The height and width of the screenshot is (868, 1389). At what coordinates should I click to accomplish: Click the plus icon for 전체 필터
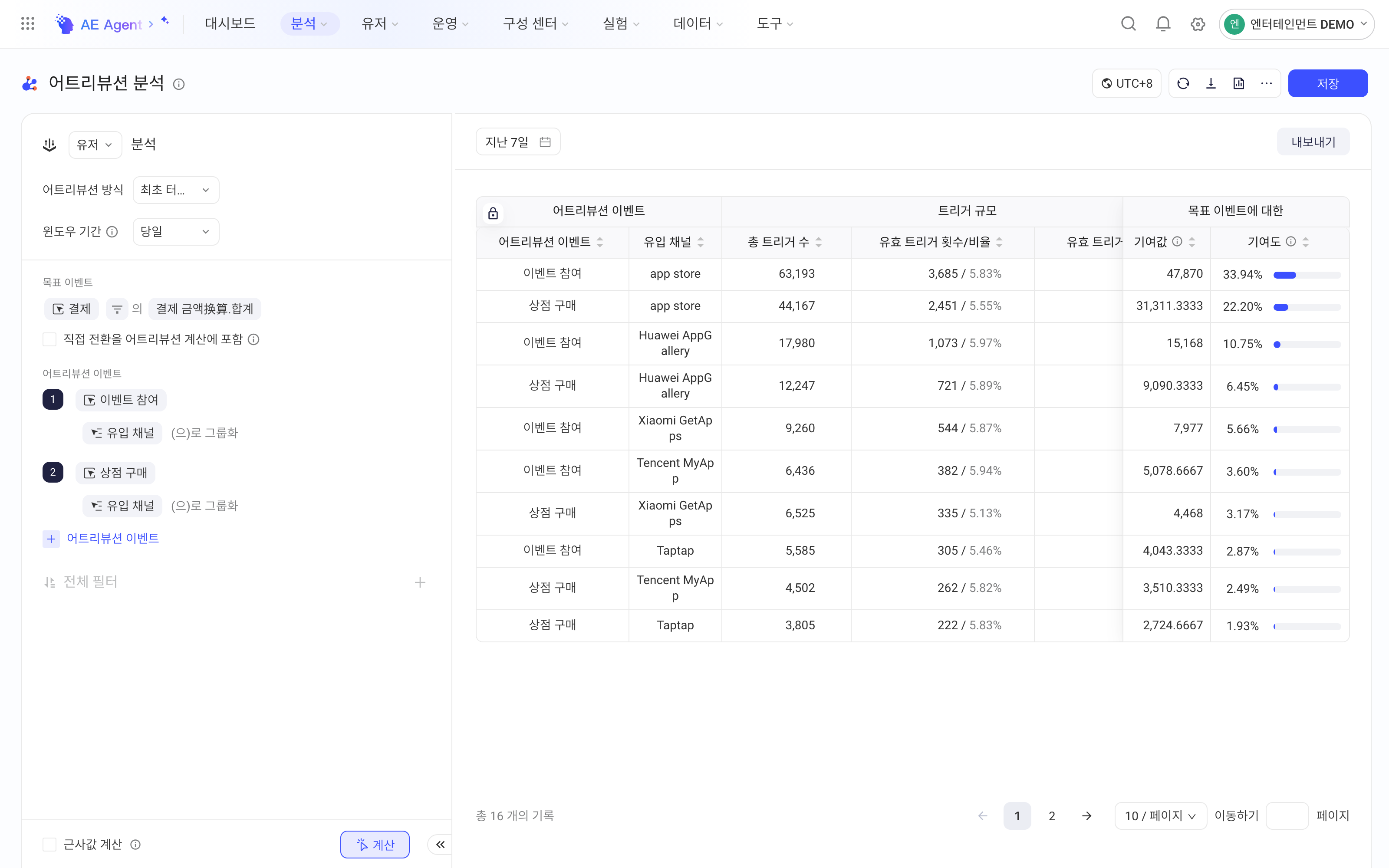[420, 582]
